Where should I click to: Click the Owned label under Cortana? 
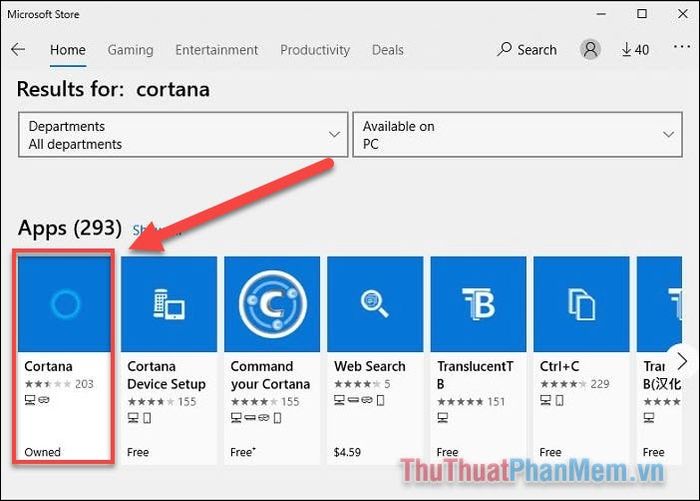(x=42, y=452)
